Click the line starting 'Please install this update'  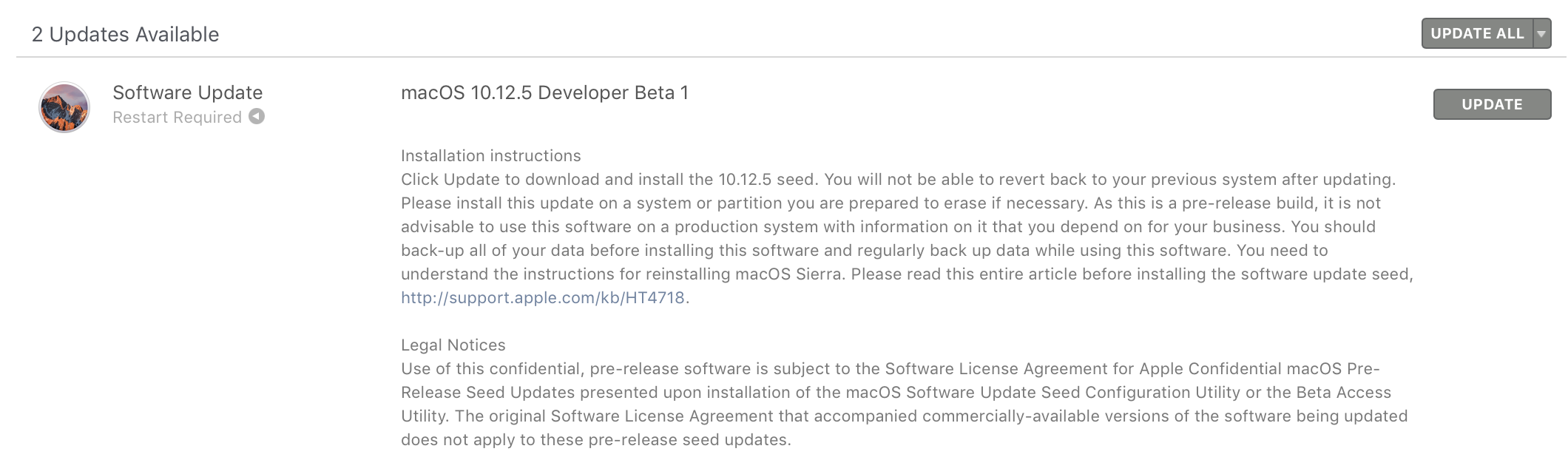point(891,203)
